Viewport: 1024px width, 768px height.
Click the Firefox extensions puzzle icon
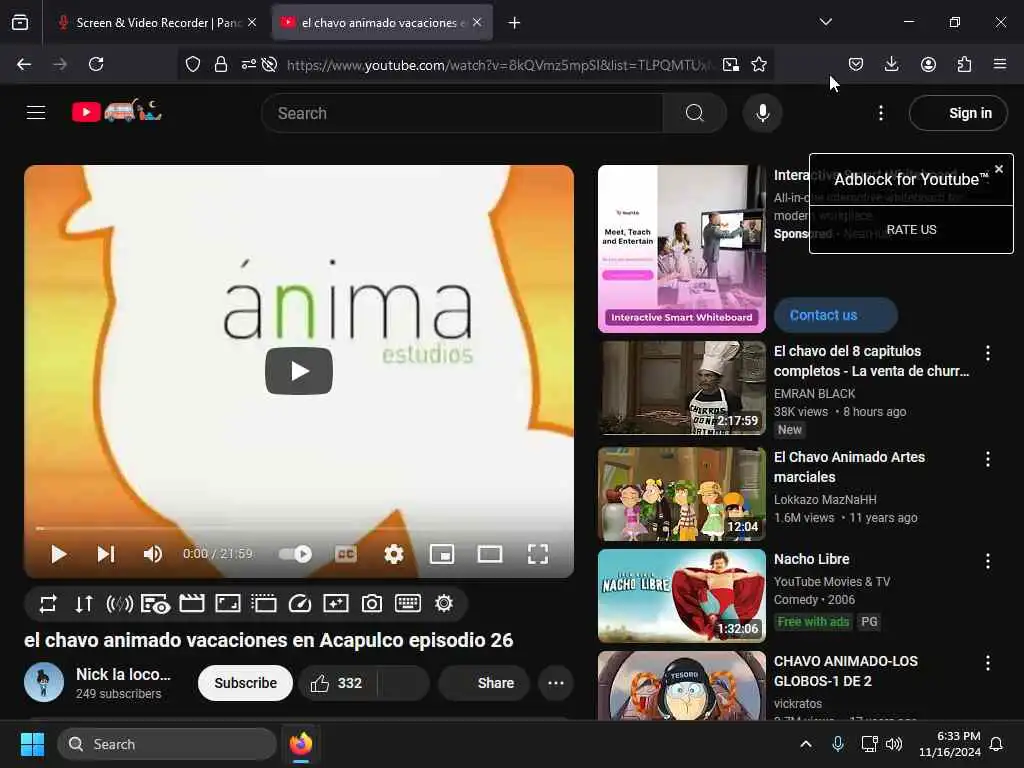tap(964, 64)
